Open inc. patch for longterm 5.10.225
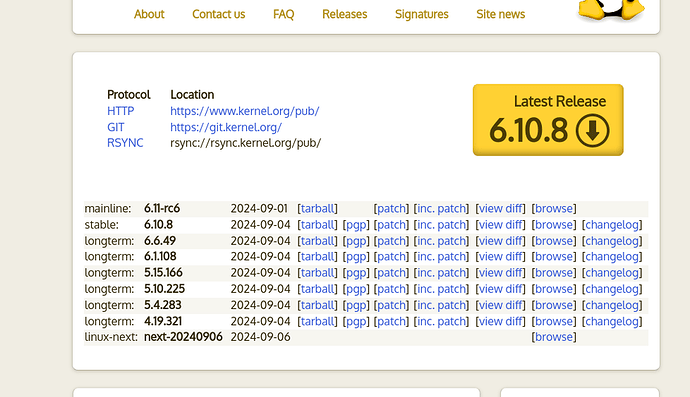The width and height of the screenshot is (690, 397). click(441, 289)
